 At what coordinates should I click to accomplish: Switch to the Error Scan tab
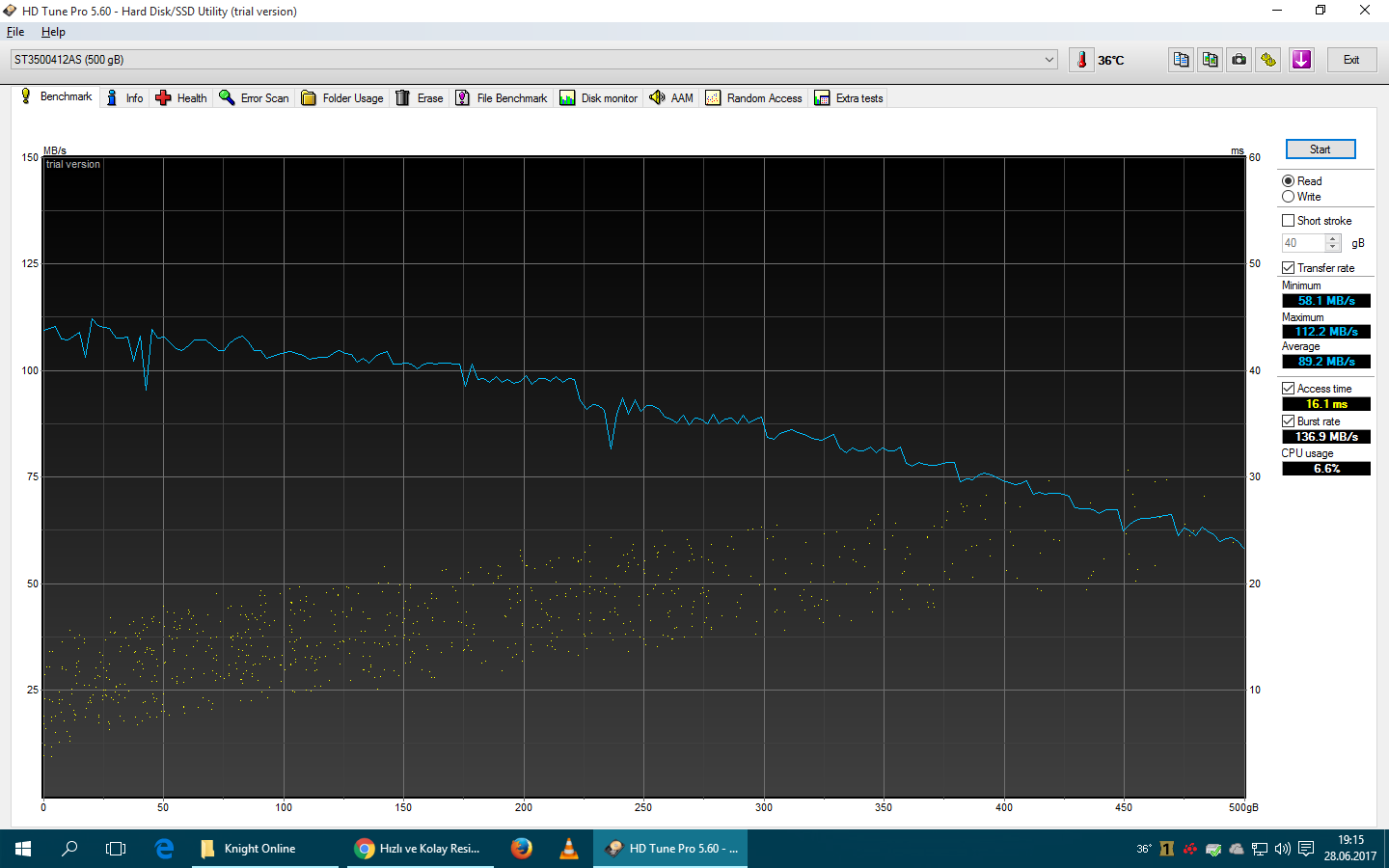coord(255,98)
